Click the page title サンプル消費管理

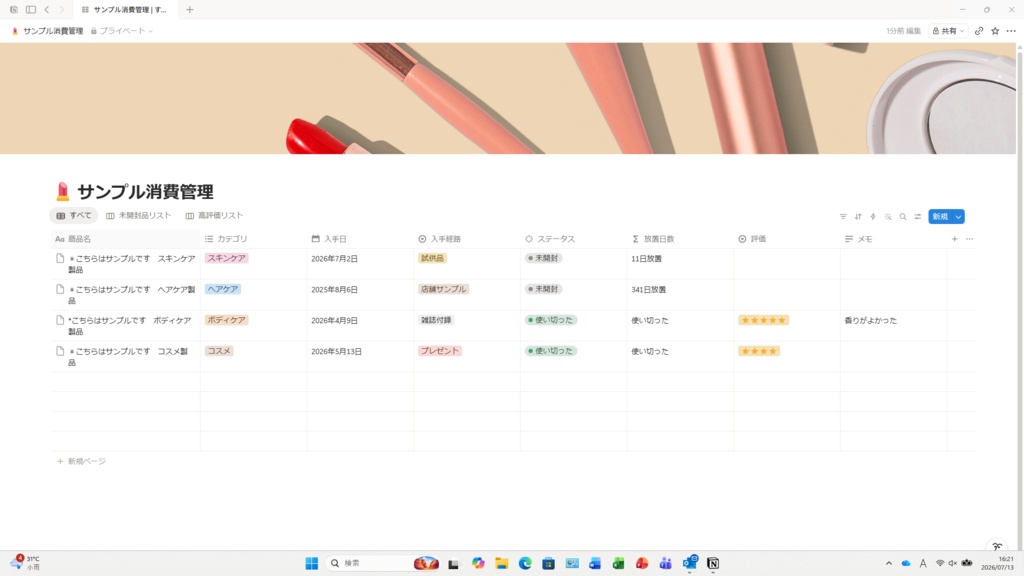145,191
